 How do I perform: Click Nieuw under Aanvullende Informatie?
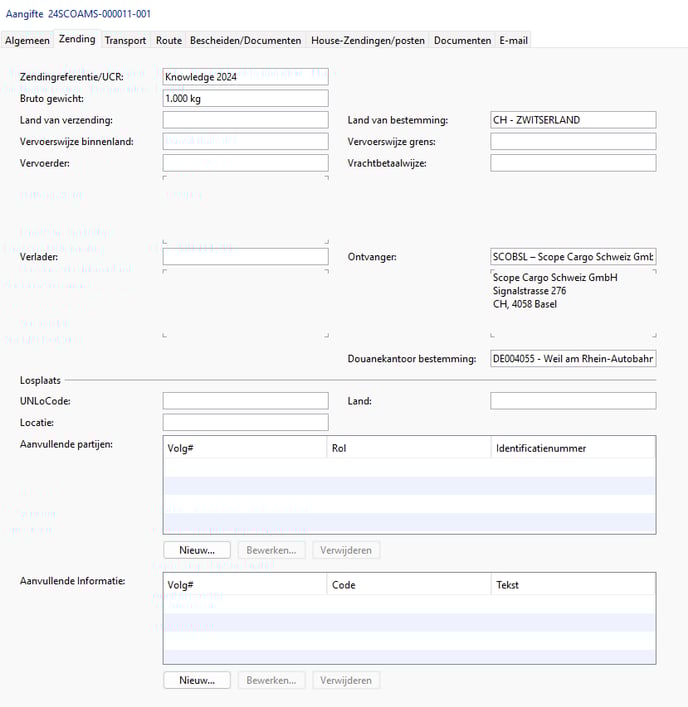click(197, 680)
